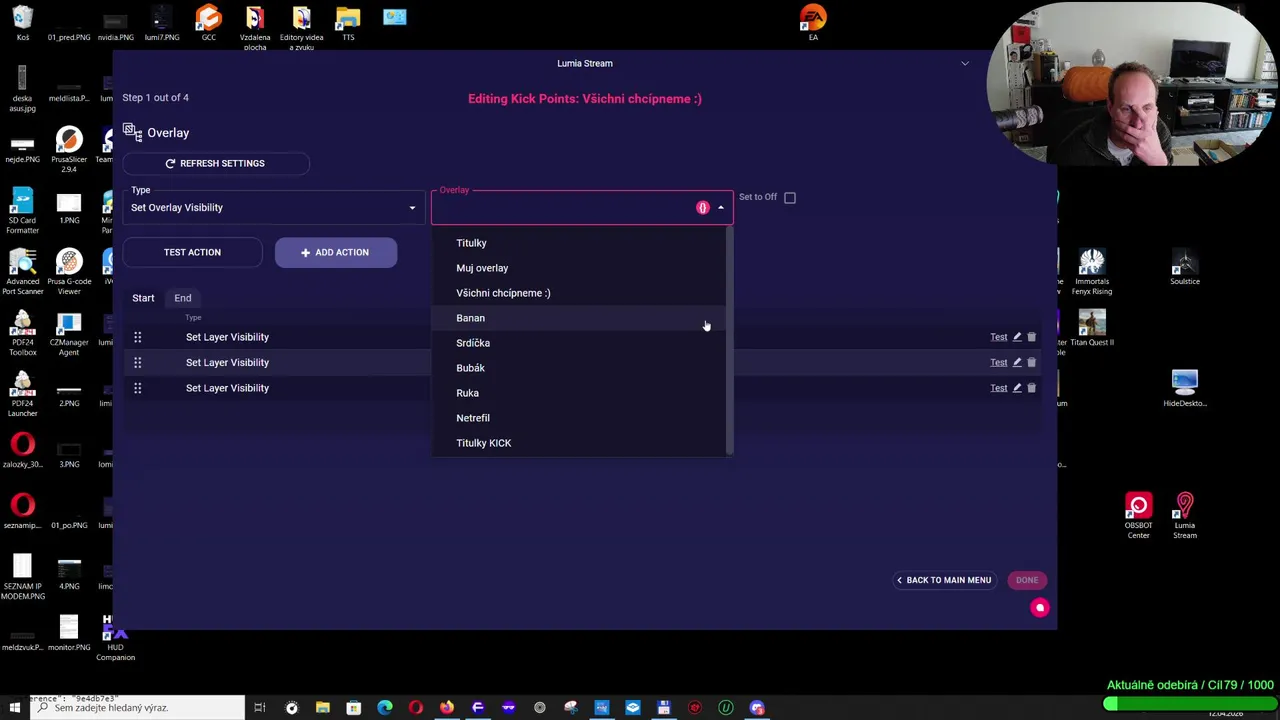Edit the first action with pencil icon

[x=1017, y=337]
